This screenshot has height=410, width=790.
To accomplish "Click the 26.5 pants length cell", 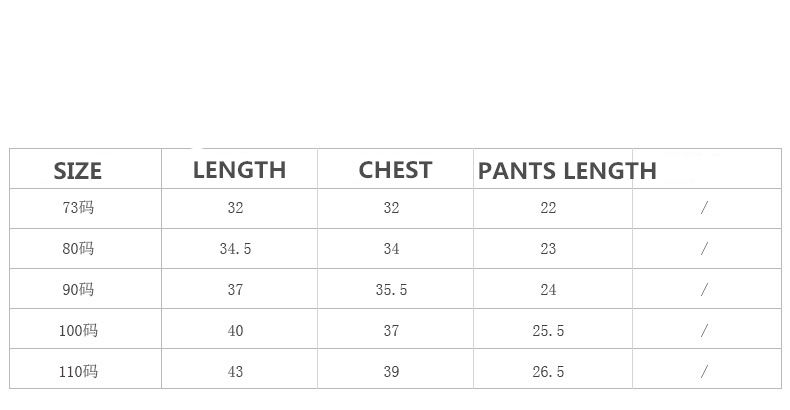I will (548, 372).
